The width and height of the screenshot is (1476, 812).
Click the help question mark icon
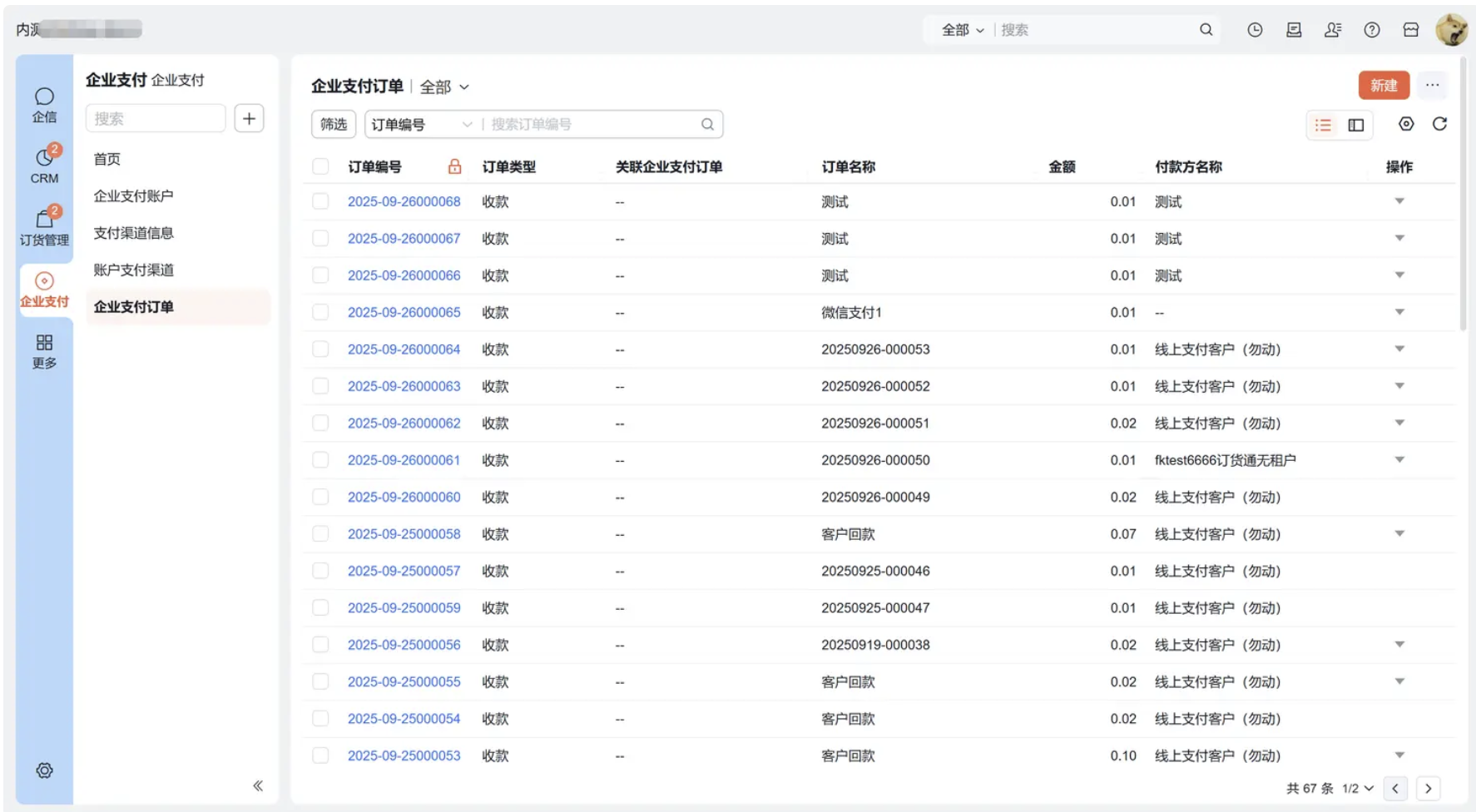pos(1372,30)
